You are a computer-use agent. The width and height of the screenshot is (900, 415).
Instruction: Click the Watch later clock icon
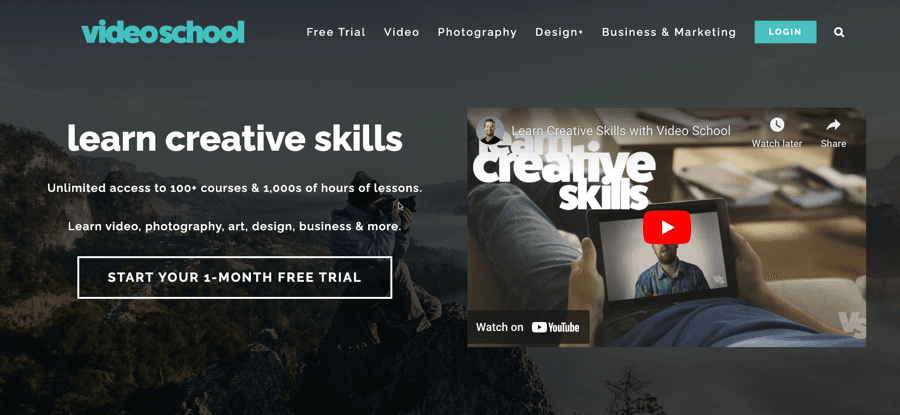coord(777,125)
